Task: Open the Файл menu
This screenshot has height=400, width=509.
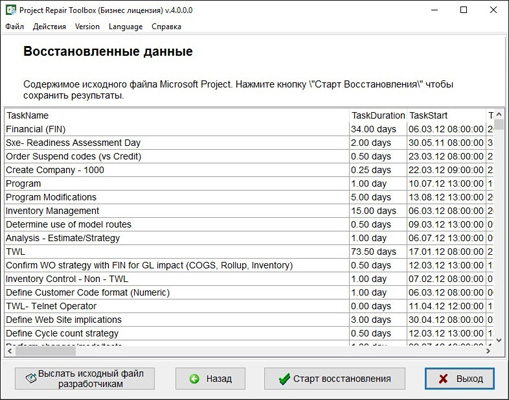Action: [x=15, y=27]
